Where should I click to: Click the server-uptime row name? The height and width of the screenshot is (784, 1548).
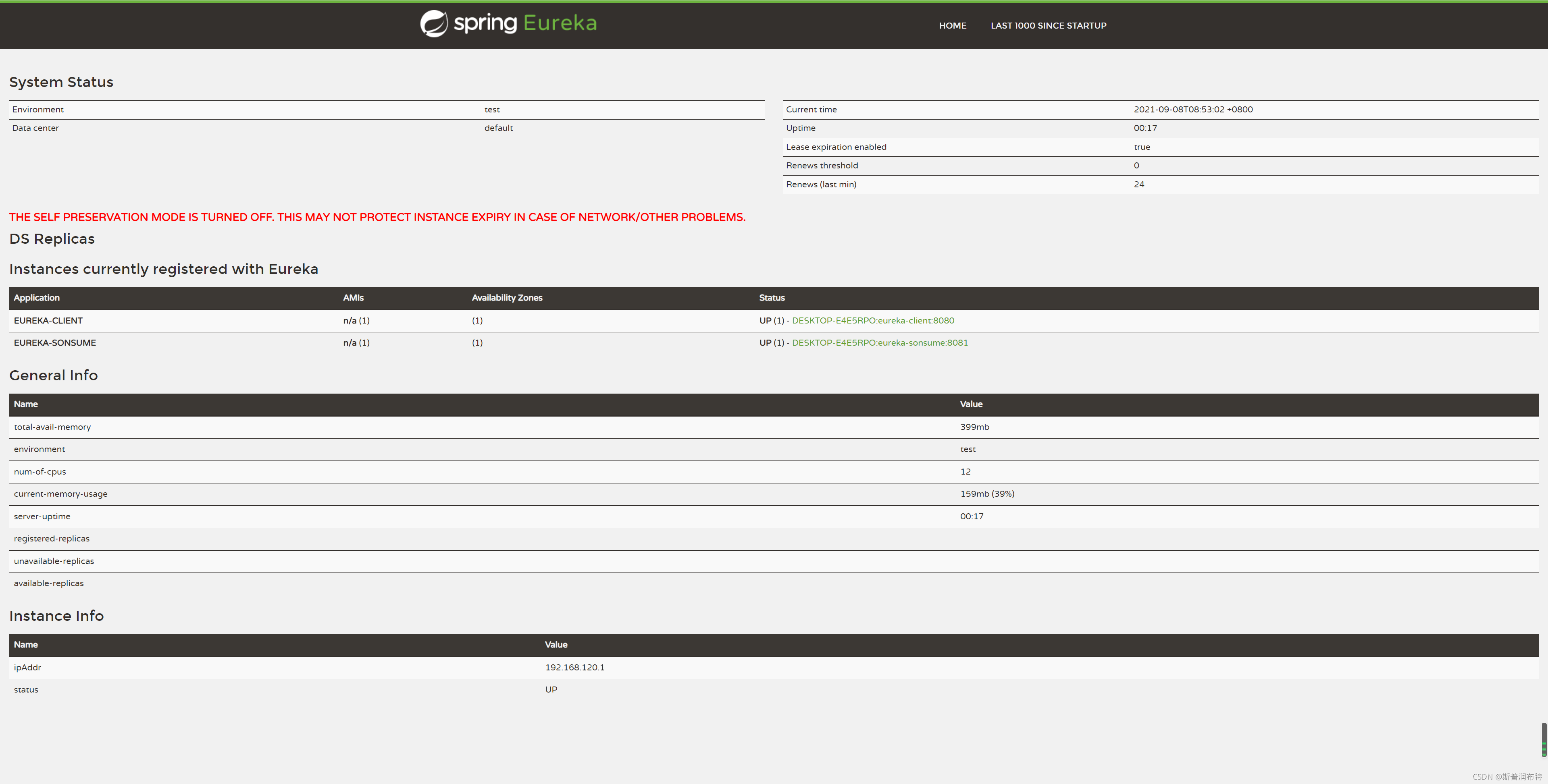(42, 516)
